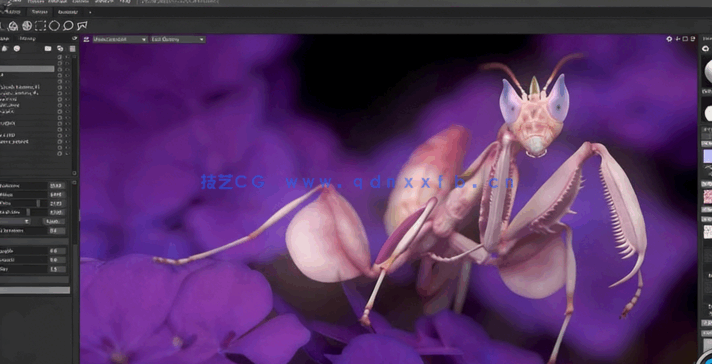
Task: Open second tab of the left layers panel
Action: pos(28,39)
